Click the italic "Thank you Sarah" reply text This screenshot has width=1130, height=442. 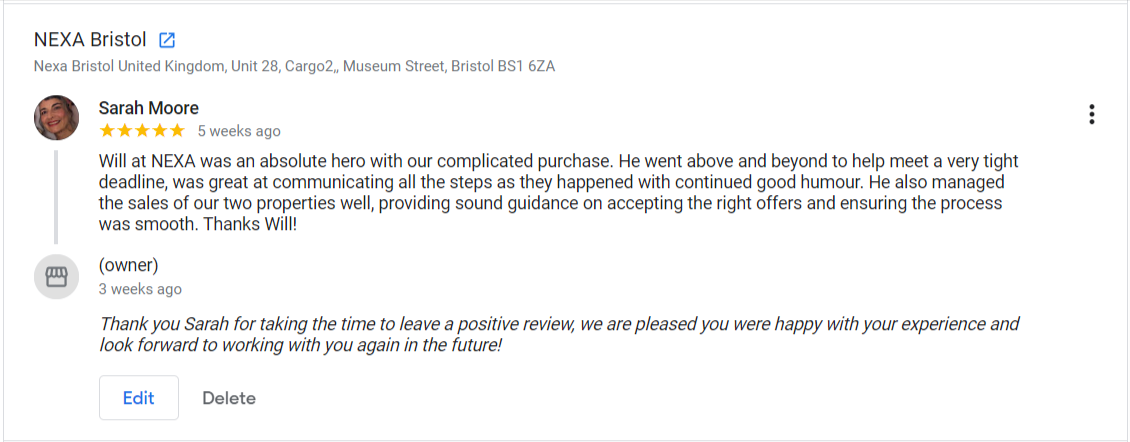pyautogui.click(x=558, y=334)
